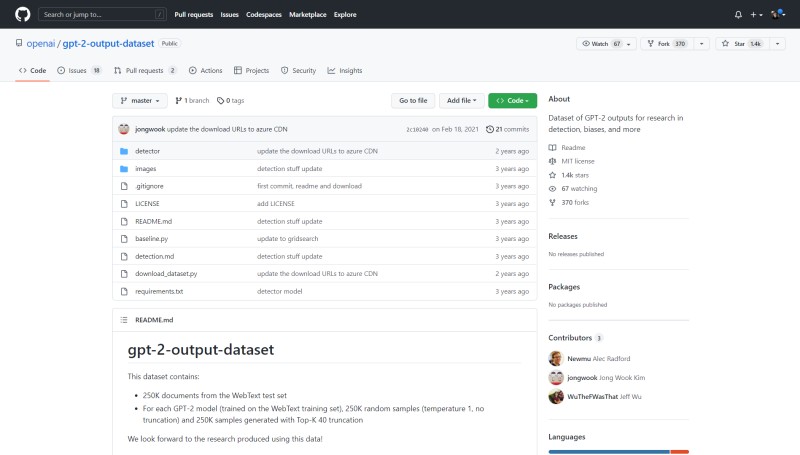The height and width of the screenshot is (455, 800).
Task: Open the Releases sidebar heading
Action: tap(563, 236)
